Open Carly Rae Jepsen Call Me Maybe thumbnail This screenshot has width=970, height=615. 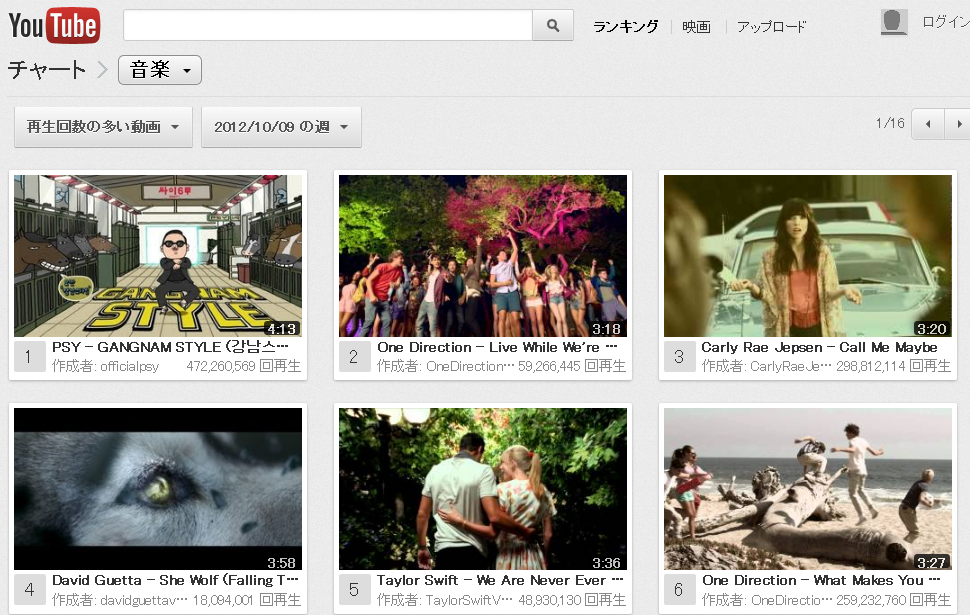pos(808,256)
